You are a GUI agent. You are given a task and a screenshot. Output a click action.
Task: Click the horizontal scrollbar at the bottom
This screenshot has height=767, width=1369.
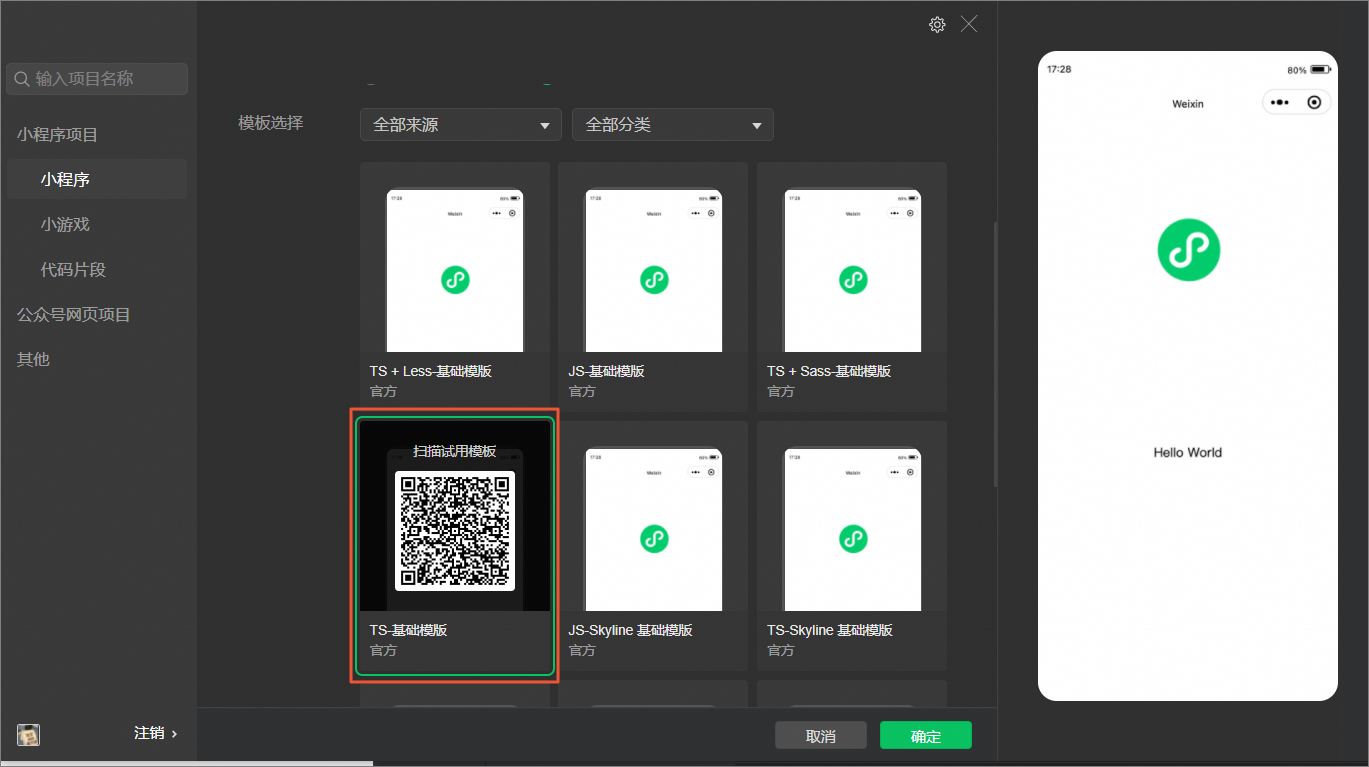[x=186, y=763]
